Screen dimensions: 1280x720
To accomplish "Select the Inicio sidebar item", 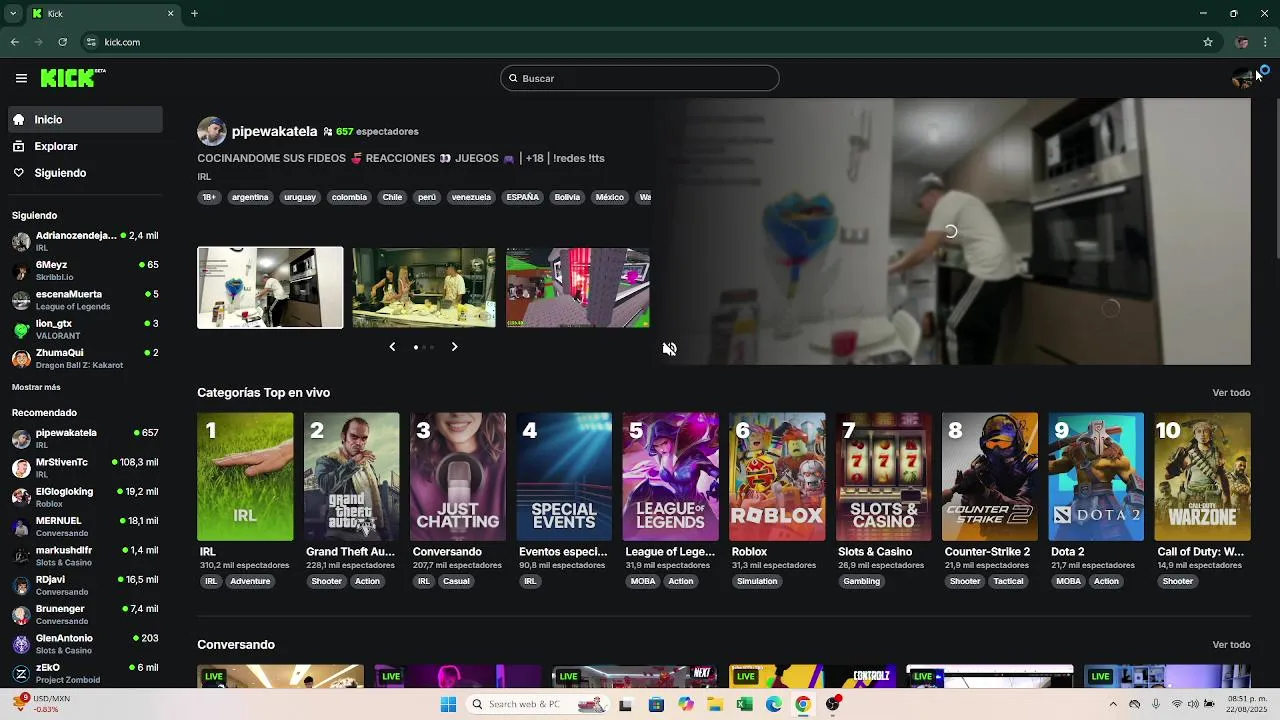I will tap(85, 119).
